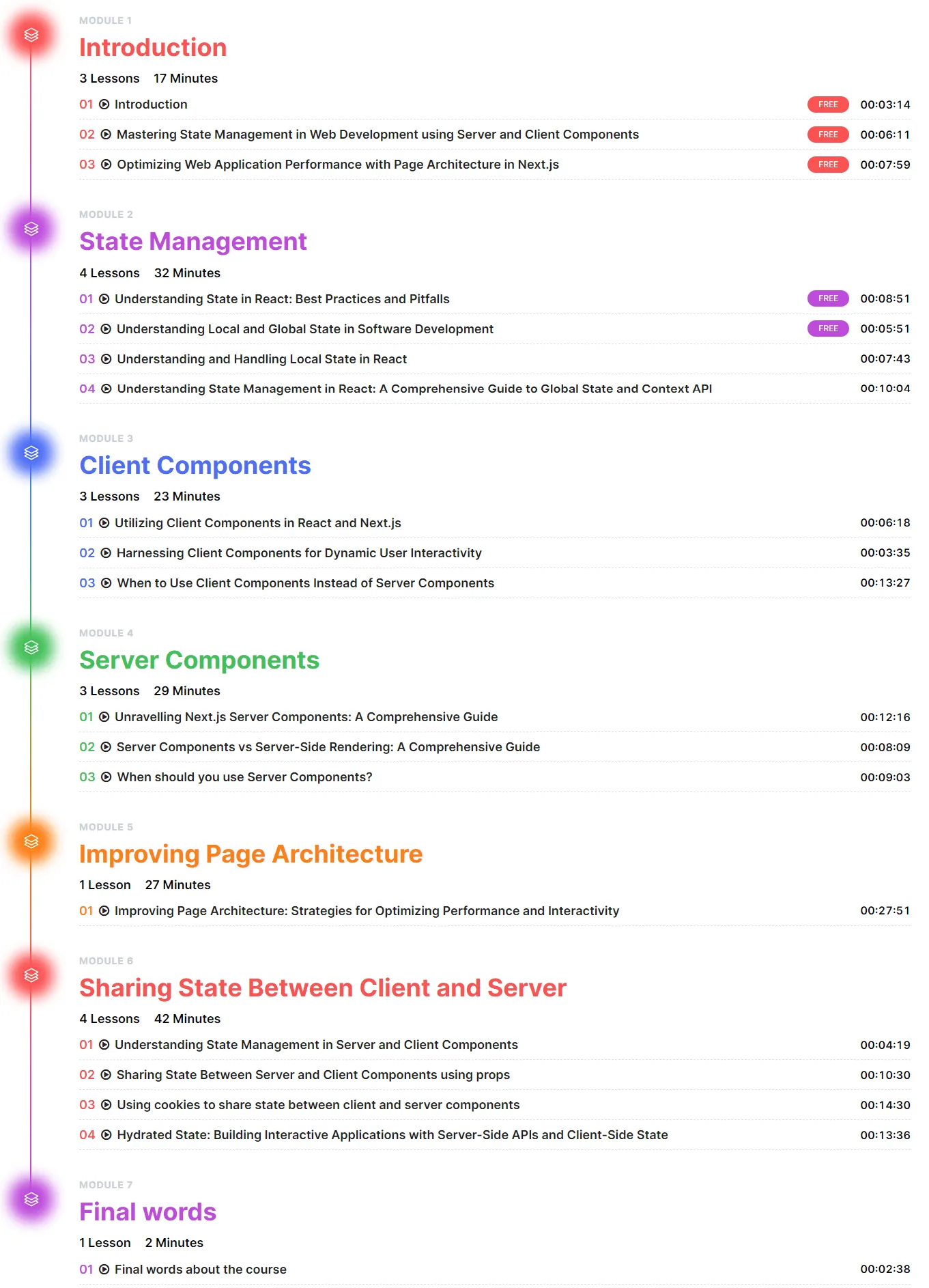This screenshot has height=1288, width=929.
Task: Click the orange Improving Page Architecture module icon
Action: 31,841
